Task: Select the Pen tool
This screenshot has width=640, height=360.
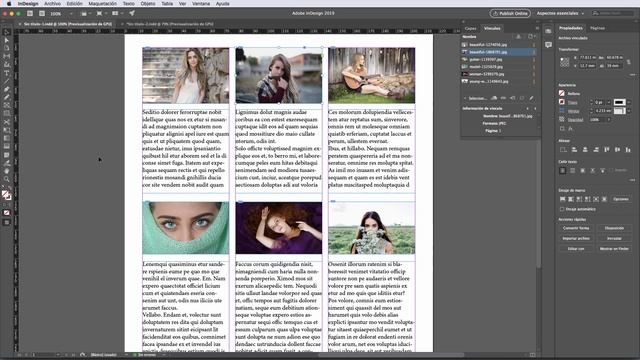Action: 6,89
